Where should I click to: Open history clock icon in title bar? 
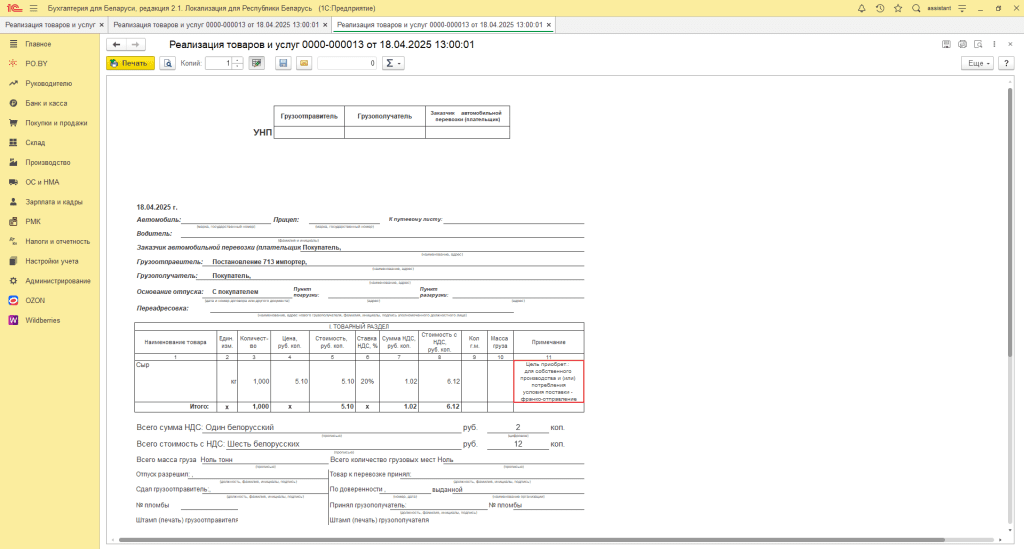[x=880, y=8]
